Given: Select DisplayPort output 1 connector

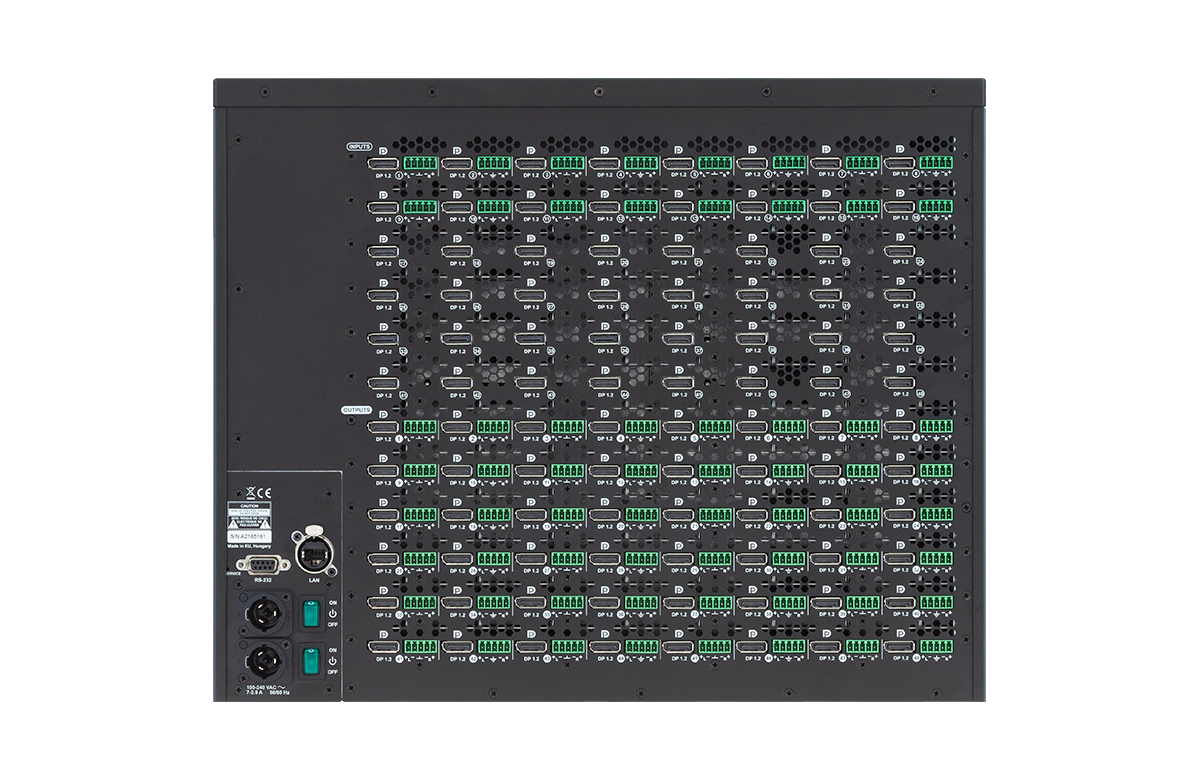Looking at the screenshot, I should pos(382,427).
